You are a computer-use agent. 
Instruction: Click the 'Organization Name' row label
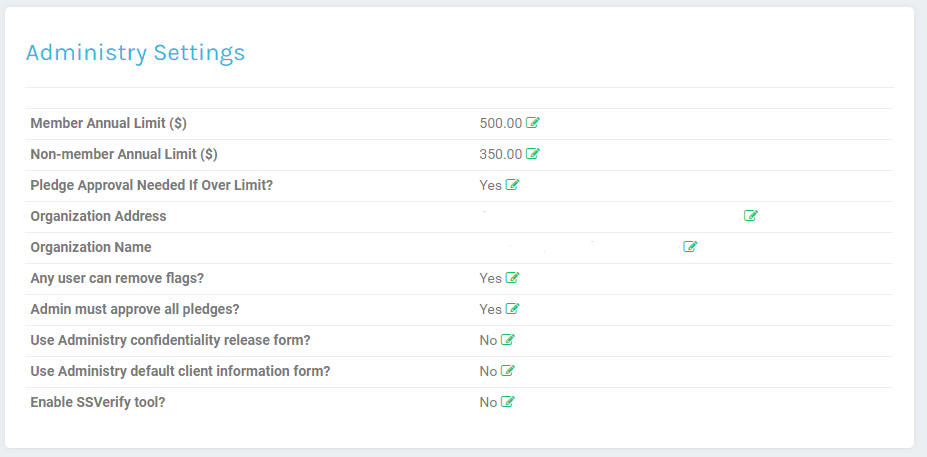coord(91,248)
